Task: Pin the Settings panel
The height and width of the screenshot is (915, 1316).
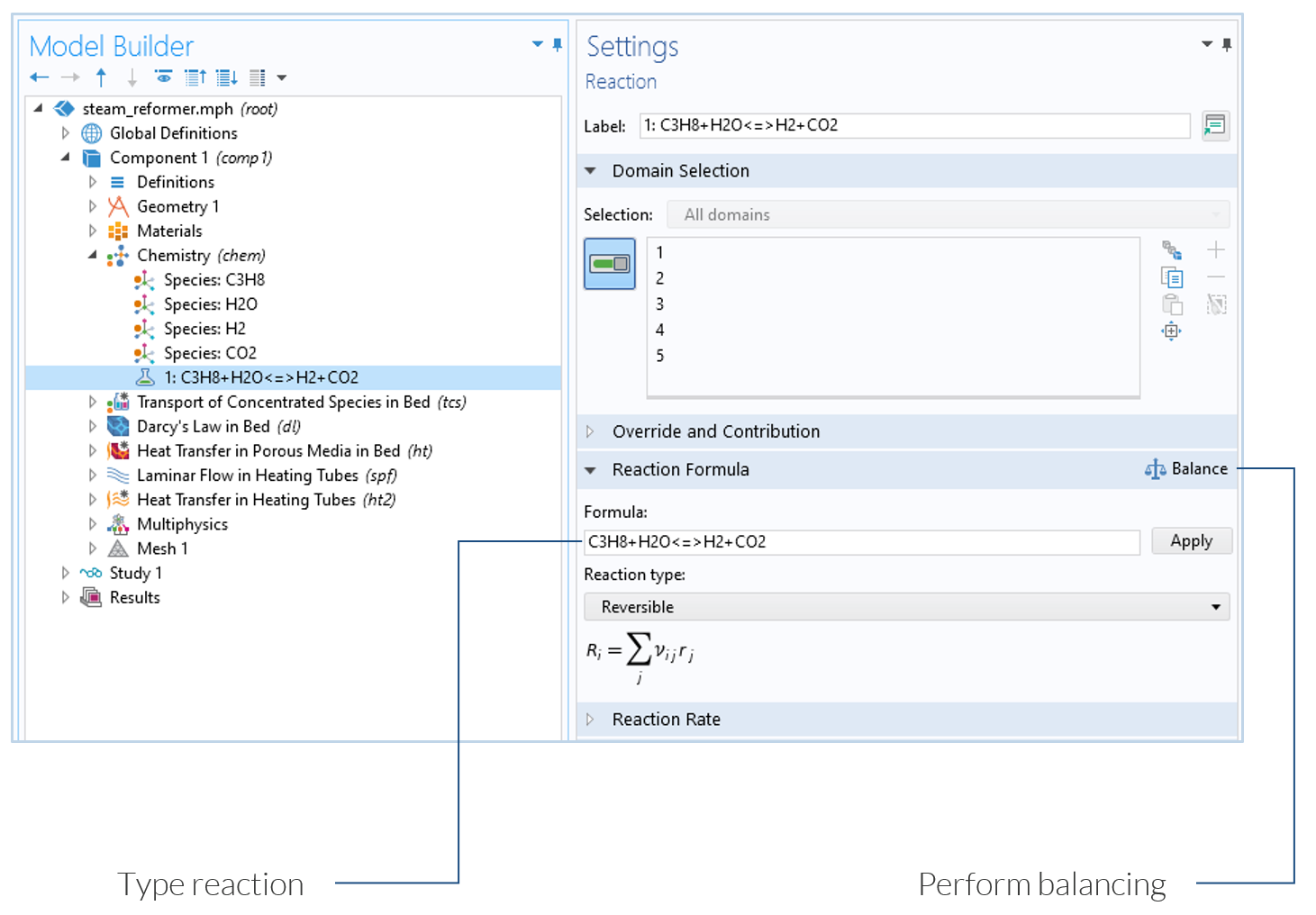Action: point(1226,45)
